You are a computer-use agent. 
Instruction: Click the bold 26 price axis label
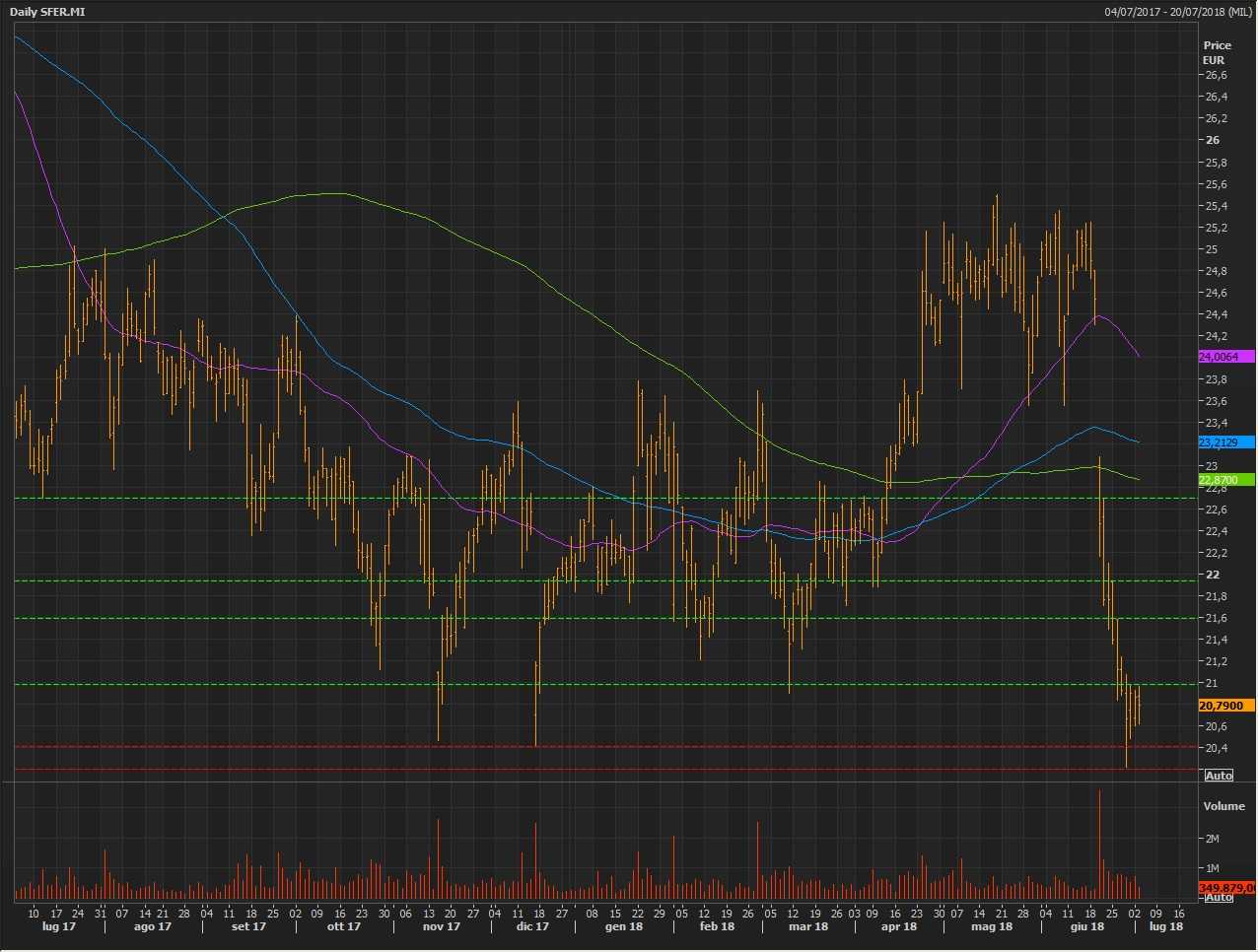pos(1212,140)
